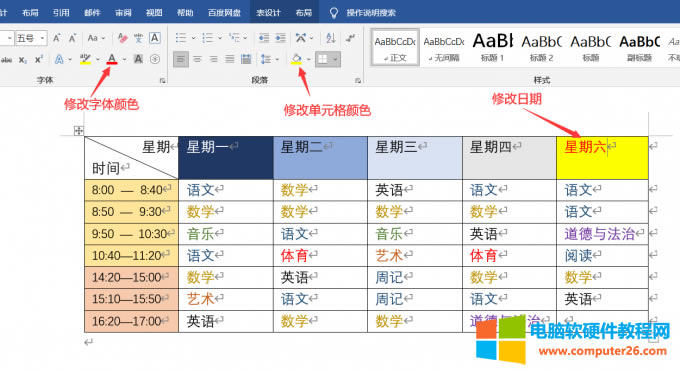The width and height of the screenshot is (680, 371).
Task: Apply multilevel list icon
Action: click(x=234, y=38)
